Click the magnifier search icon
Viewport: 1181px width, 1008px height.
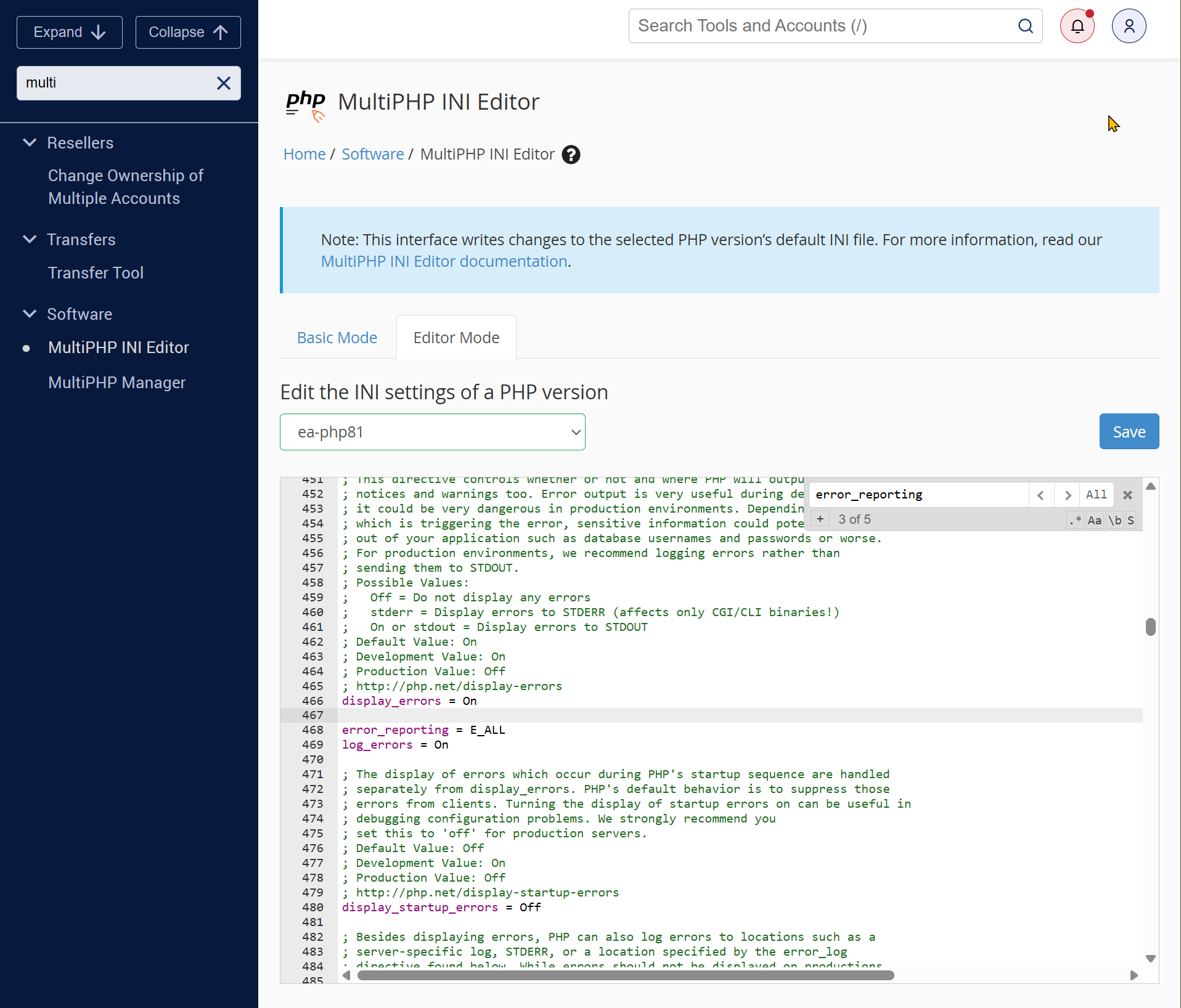pyautogui.click(x=1026, y=26)
